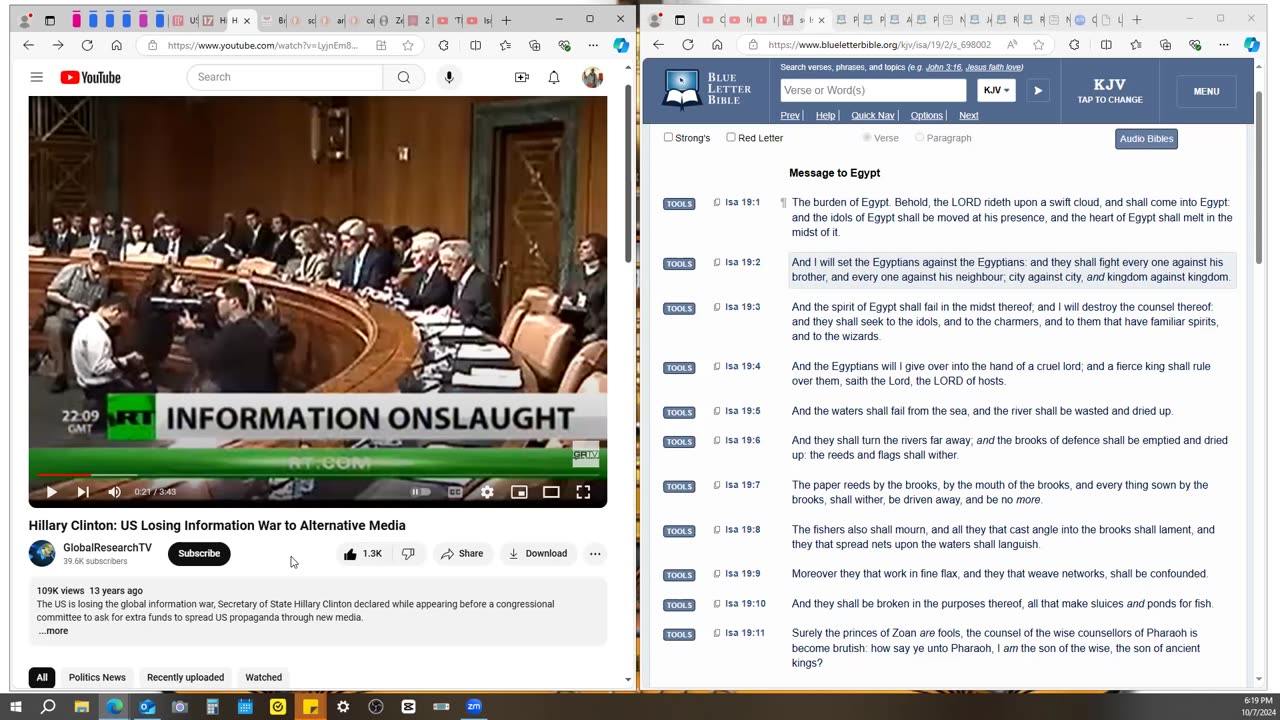Subscribe to GlobalResearchTV channel
Image resolution: width=1280 pixels, height=720 pixels.
pyautogui.click(x=199, y=554)
